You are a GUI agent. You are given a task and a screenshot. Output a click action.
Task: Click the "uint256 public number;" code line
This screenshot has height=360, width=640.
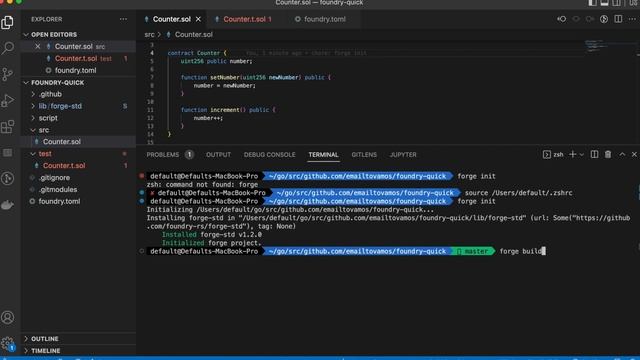point(216,61)
